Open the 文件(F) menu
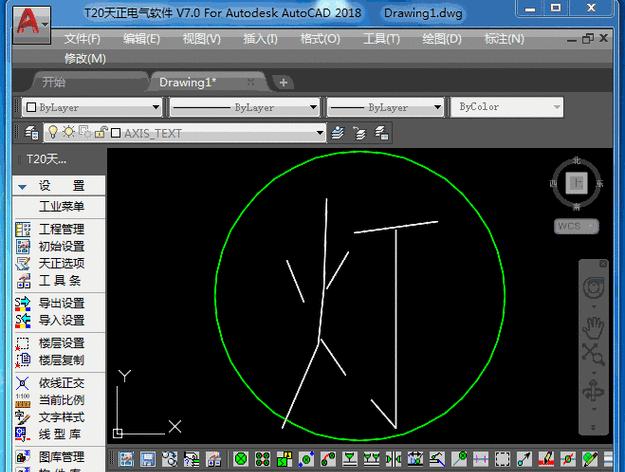The width and height of the screenshot is (625, 472). coord(82,39)
